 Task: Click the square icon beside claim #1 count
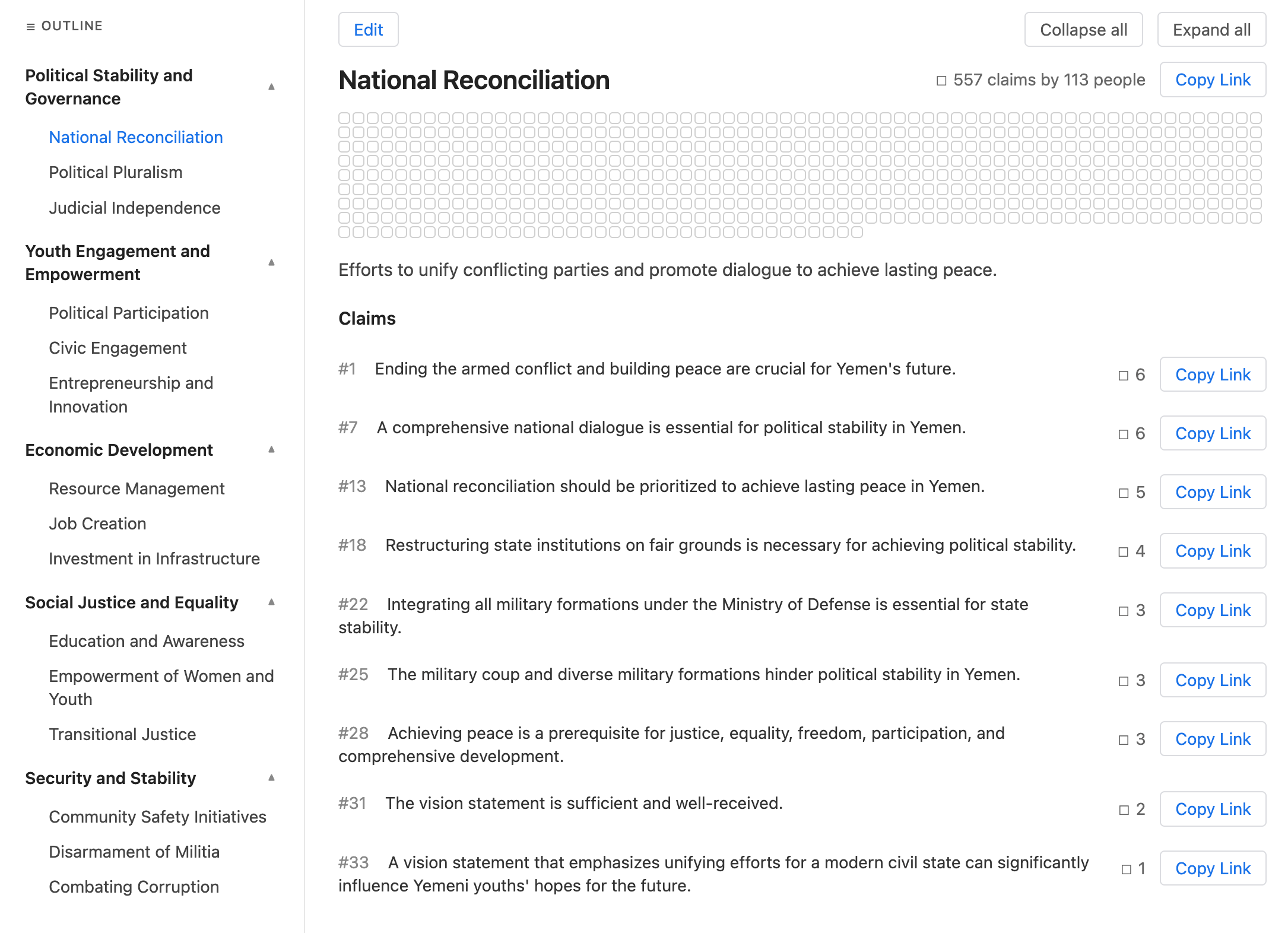pos(1123,375)
